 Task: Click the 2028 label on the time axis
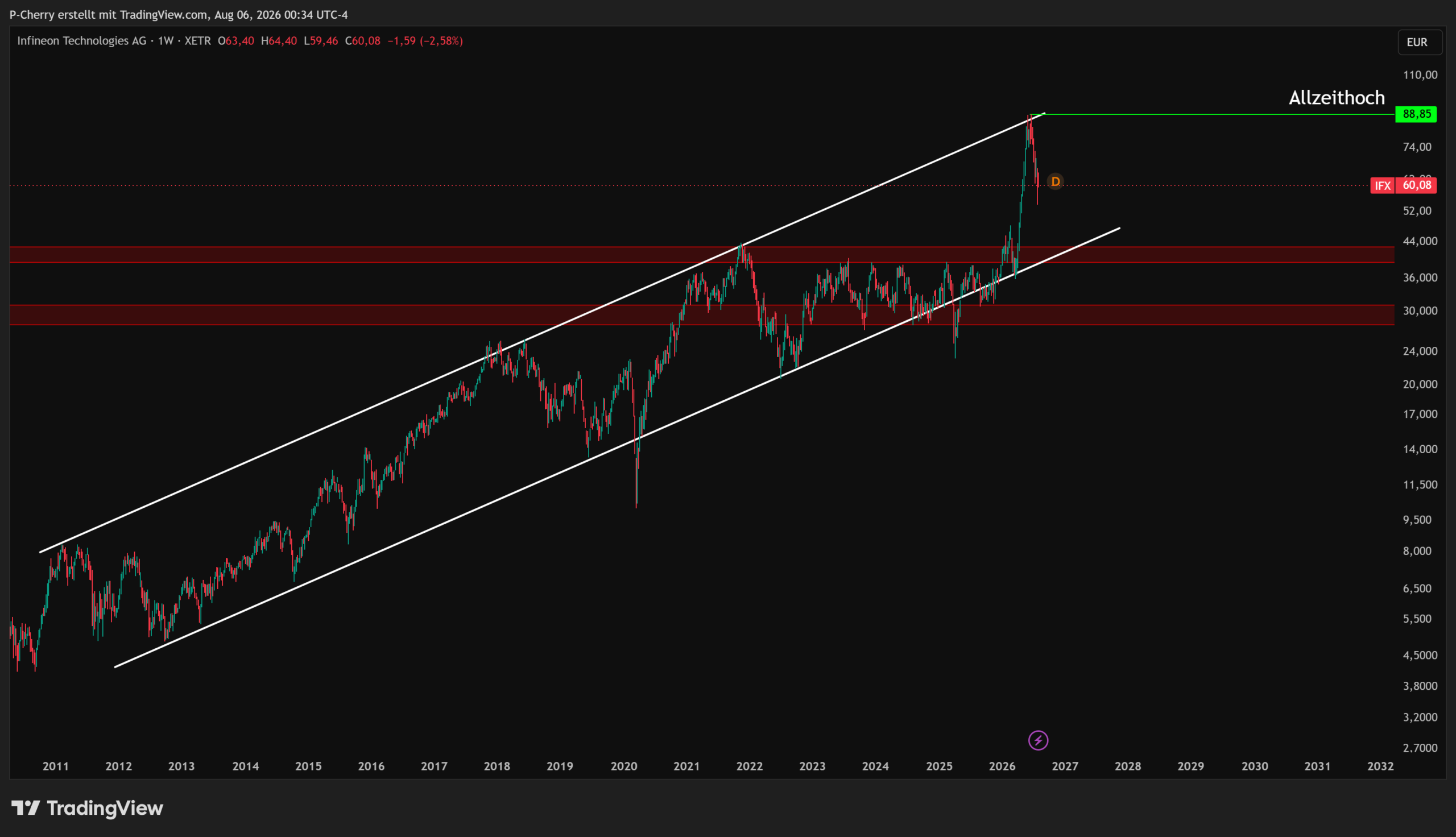tap(1128, 766)
